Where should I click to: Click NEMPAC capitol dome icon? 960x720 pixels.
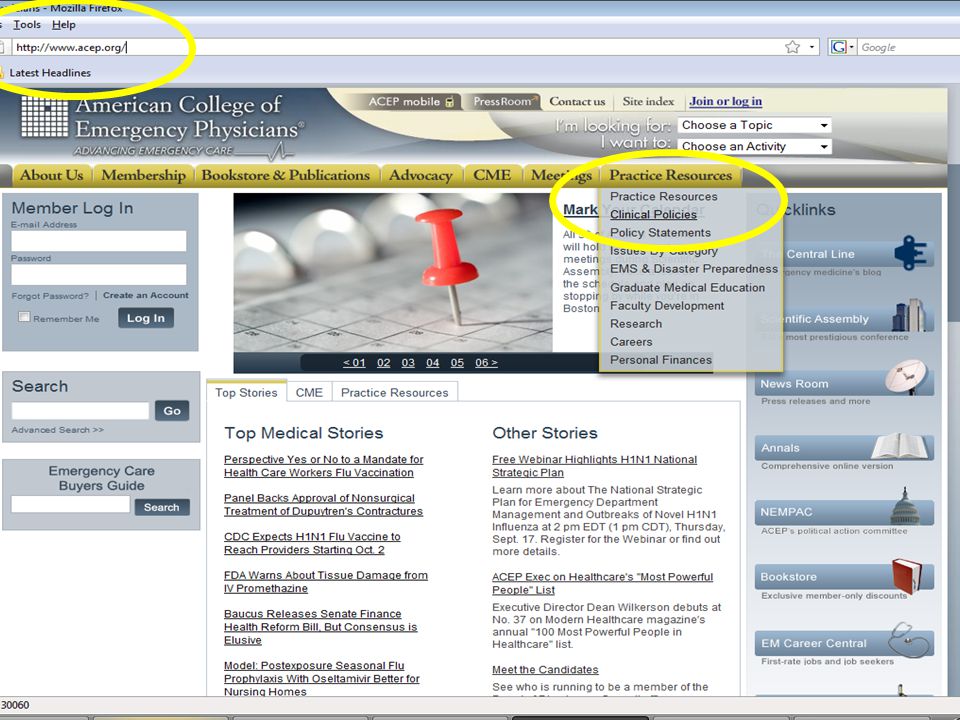[905, 506]
